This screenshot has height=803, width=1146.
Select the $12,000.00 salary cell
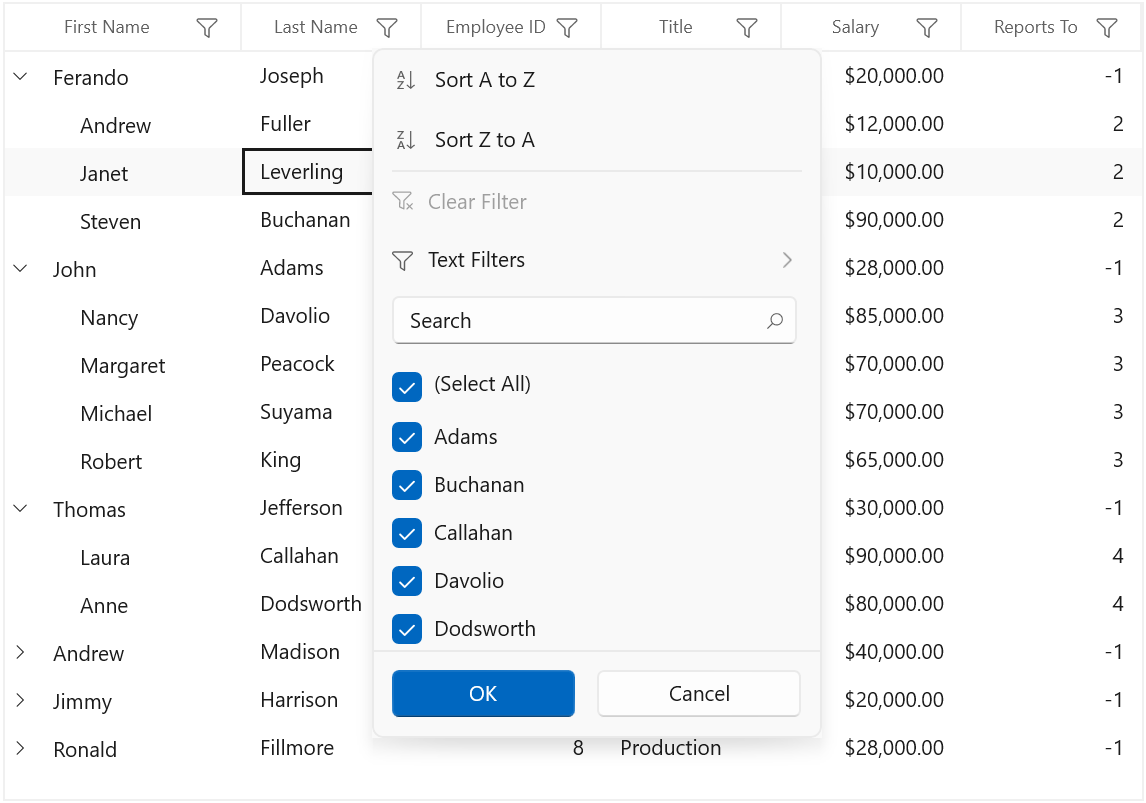tap(894, 124)
